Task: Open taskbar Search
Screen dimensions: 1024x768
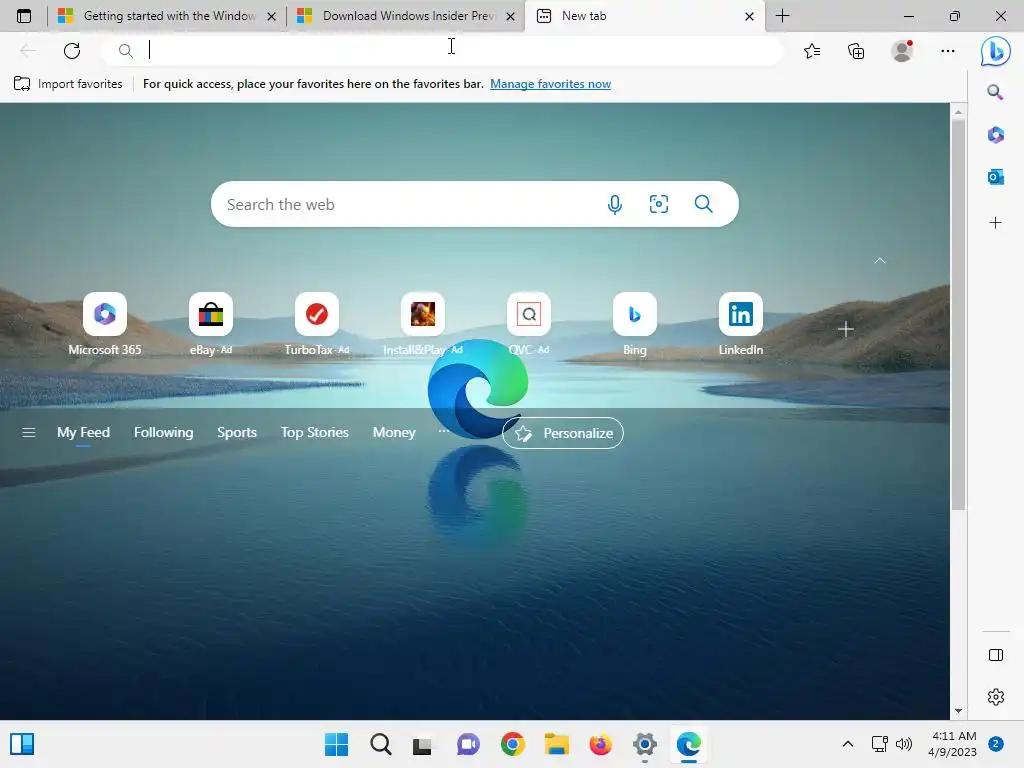Action: [x=380, y=744]
